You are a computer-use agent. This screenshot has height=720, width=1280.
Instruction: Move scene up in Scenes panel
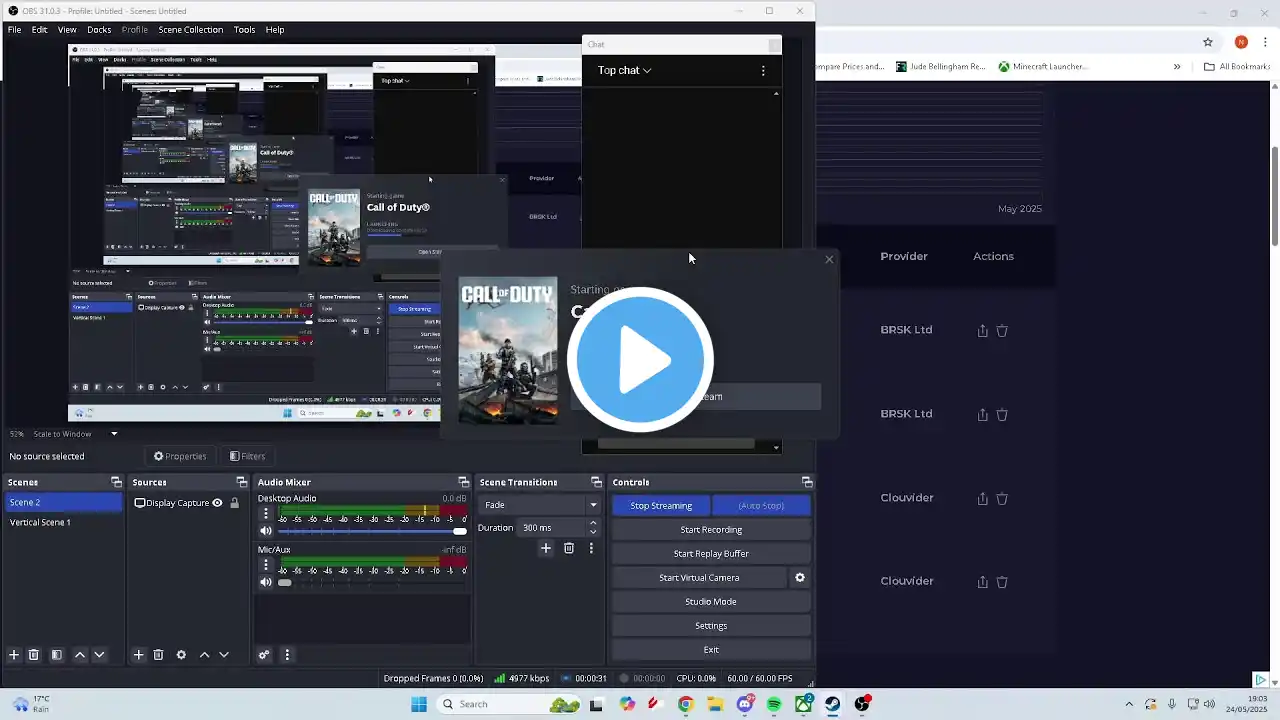pos(80,655)
